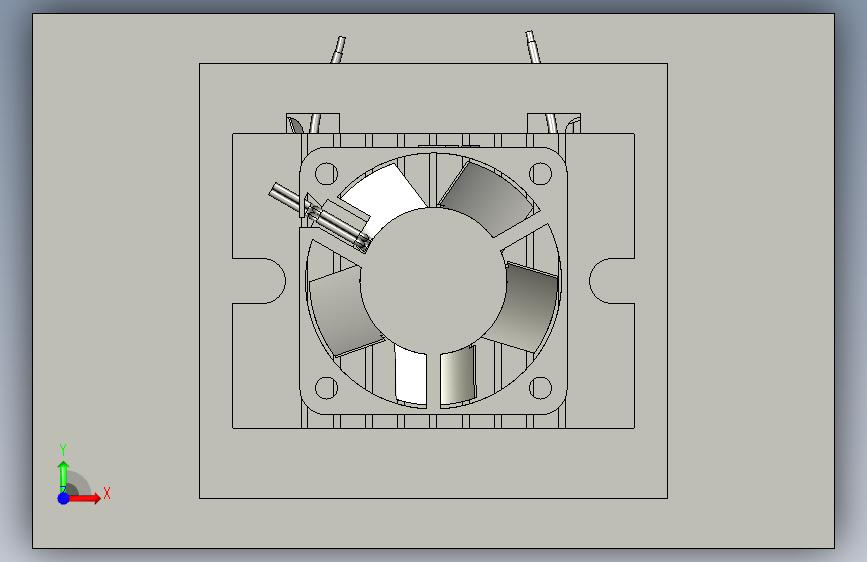Click the blue Z axis origin ball
Viewport: 867px width, 562px height.
tap(63, 498)
